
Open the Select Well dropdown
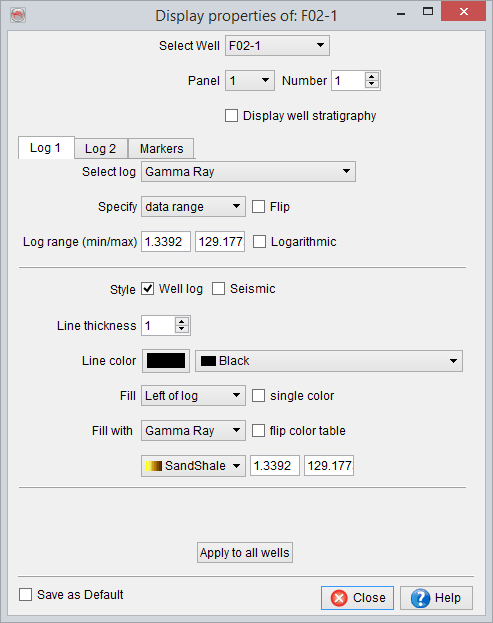(x=277, y=46)
